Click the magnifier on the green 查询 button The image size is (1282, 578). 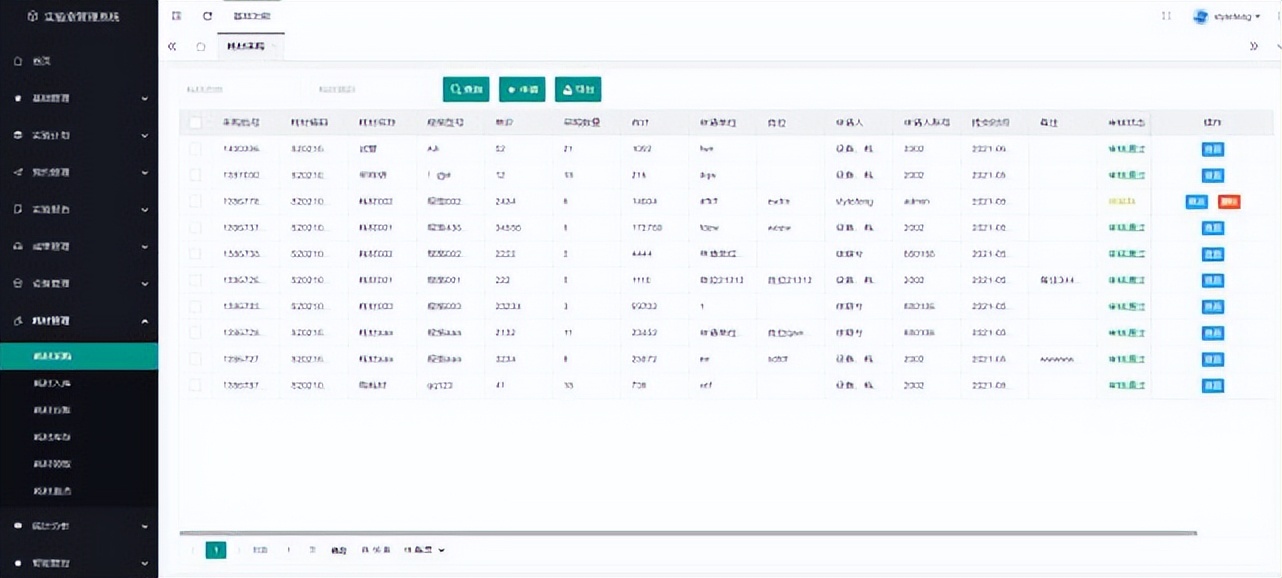[x=456, y=89]
